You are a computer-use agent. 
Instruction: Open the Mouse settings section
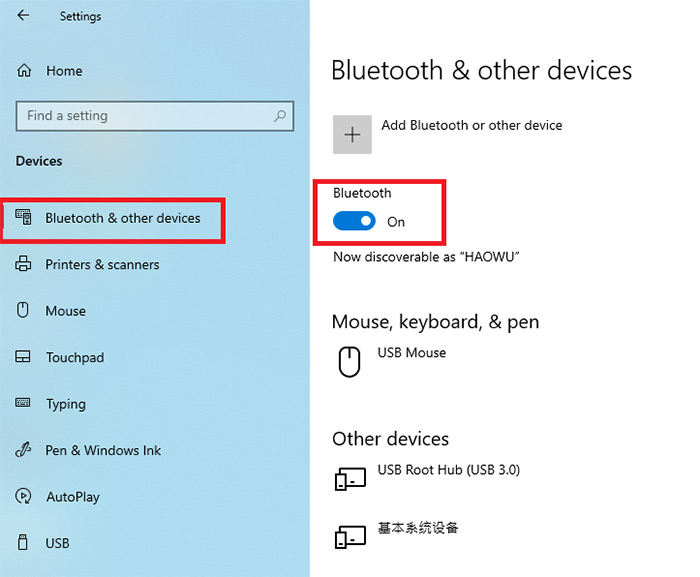coord(66,311)
